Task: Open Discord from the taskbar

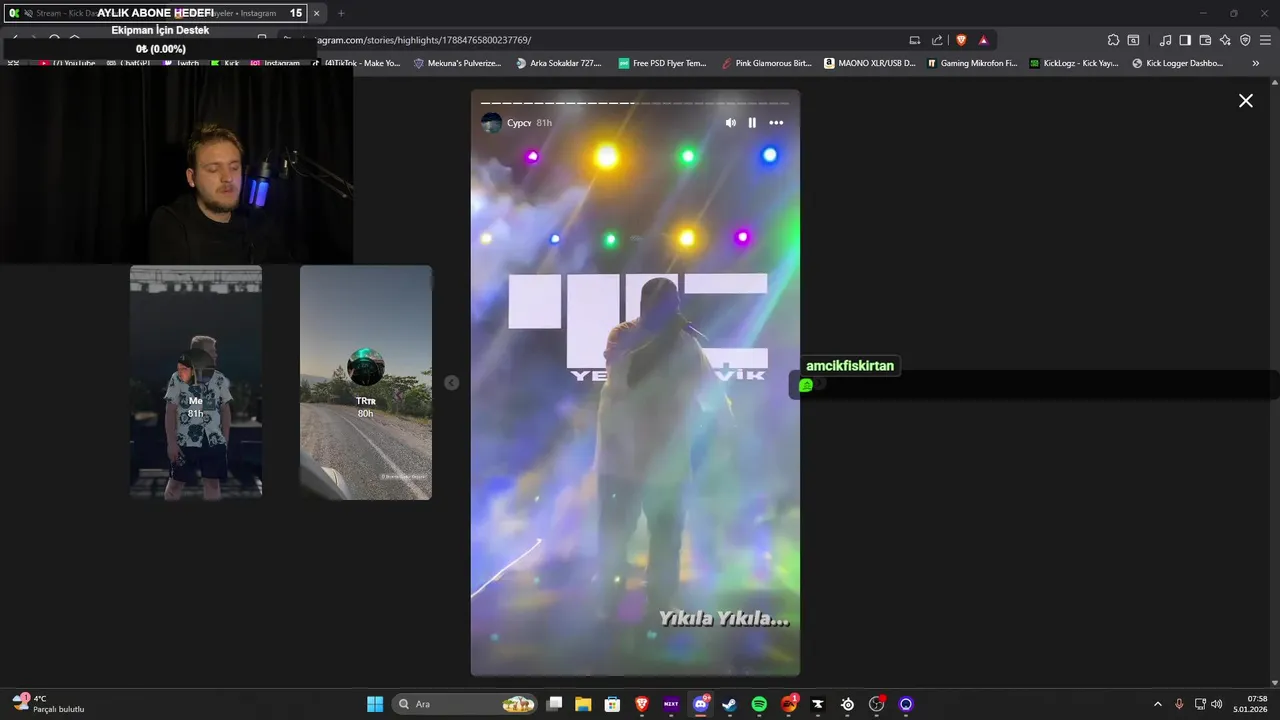Action: pyautogui.click(x=701, y=704)
